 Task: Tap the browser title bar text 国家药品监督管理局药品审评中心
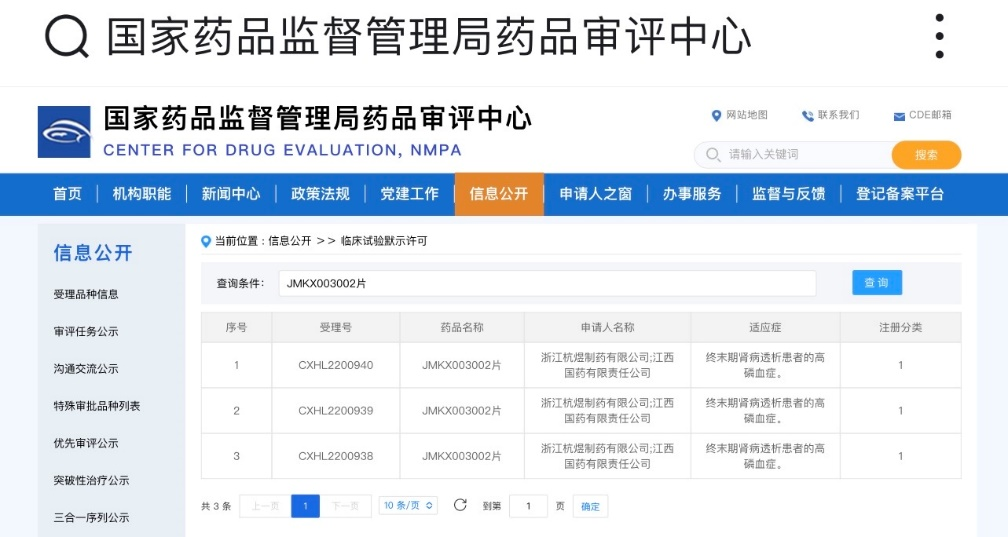pyautogui.click(x=429, y=37)
